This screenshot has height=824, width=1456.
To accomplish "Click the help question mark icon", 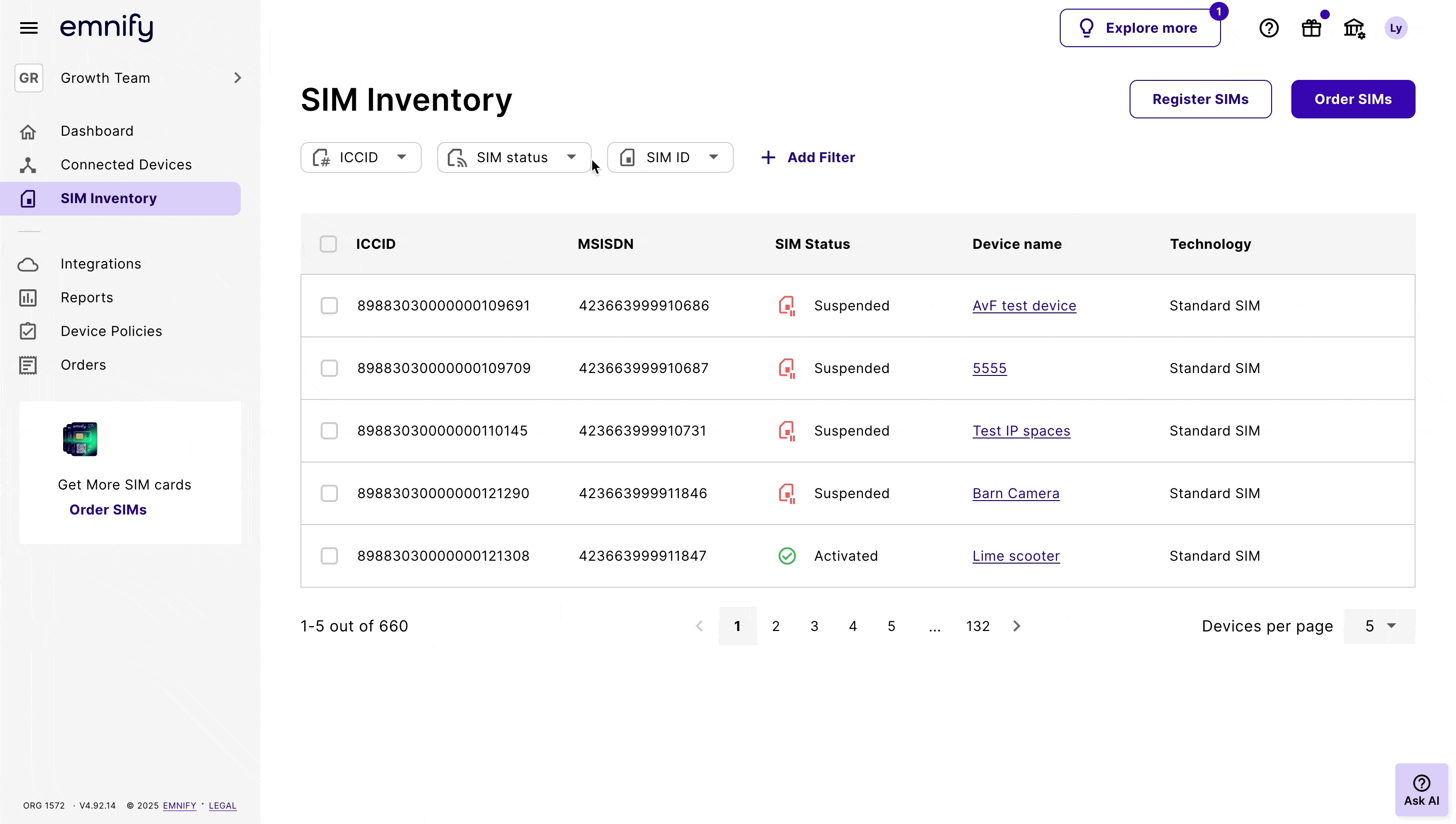I will tap(1268, 28).
